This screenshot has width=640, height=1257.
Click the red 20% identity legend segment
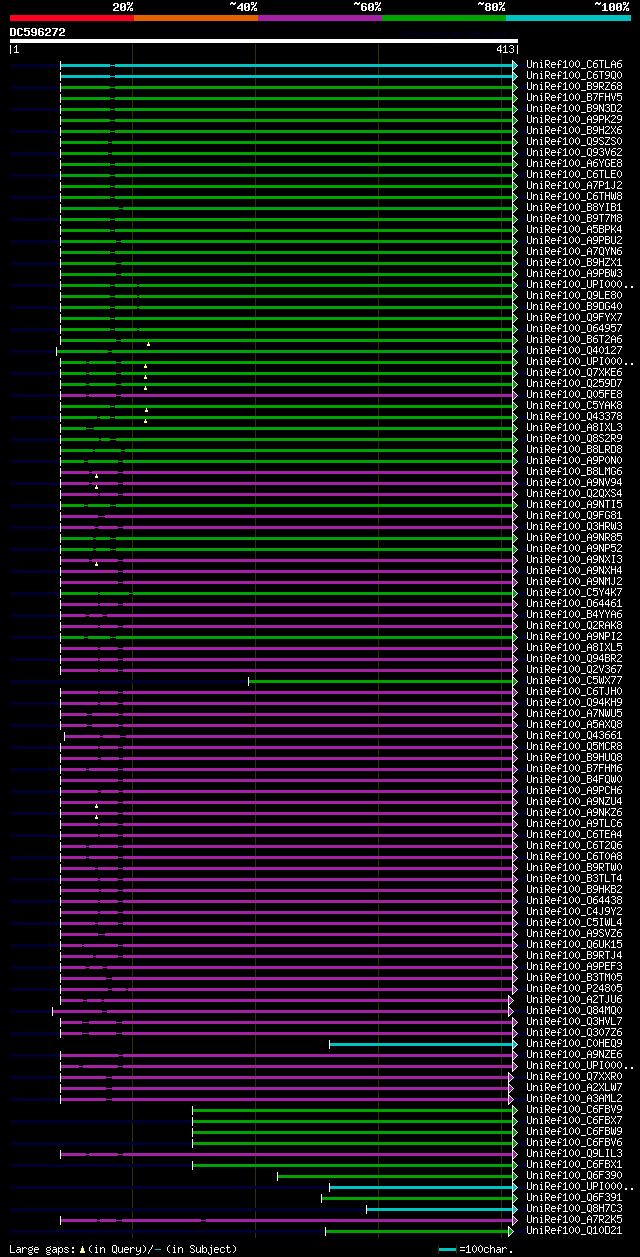(x=71, y=17)
